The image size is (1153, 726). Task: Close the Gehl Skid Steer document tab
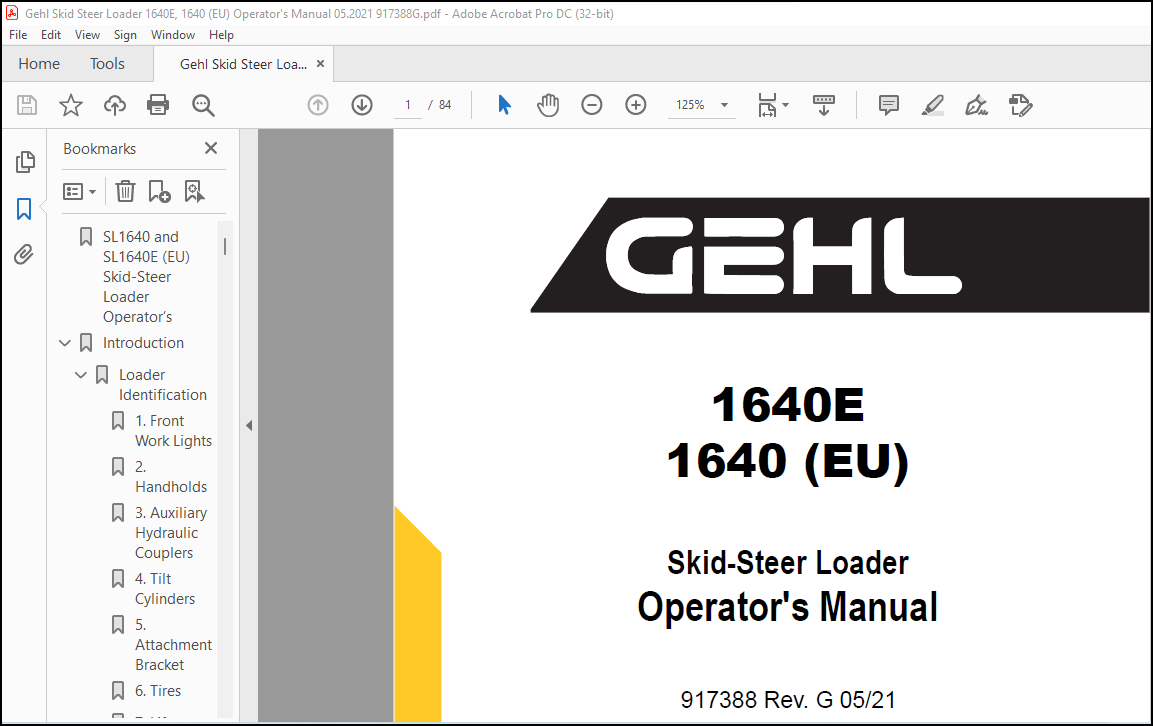(x=320, y=64)
